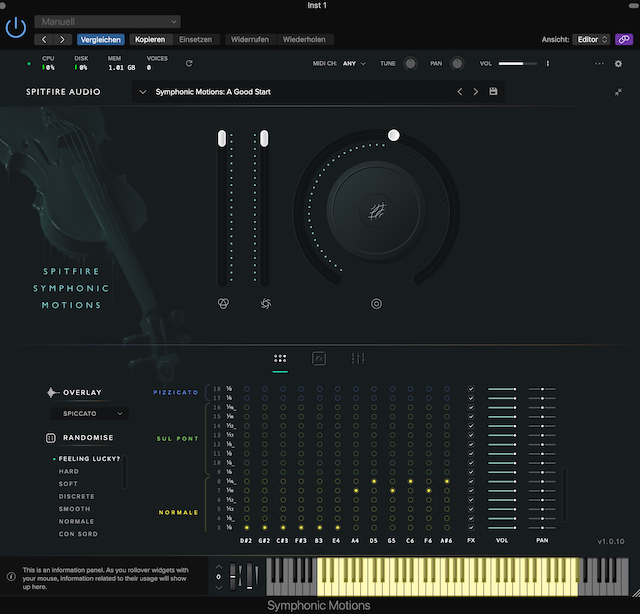The height and width of the screenshot is (614, 640).
Task: Toggle the FX checkbox for row 8
Action: point(471,481)
